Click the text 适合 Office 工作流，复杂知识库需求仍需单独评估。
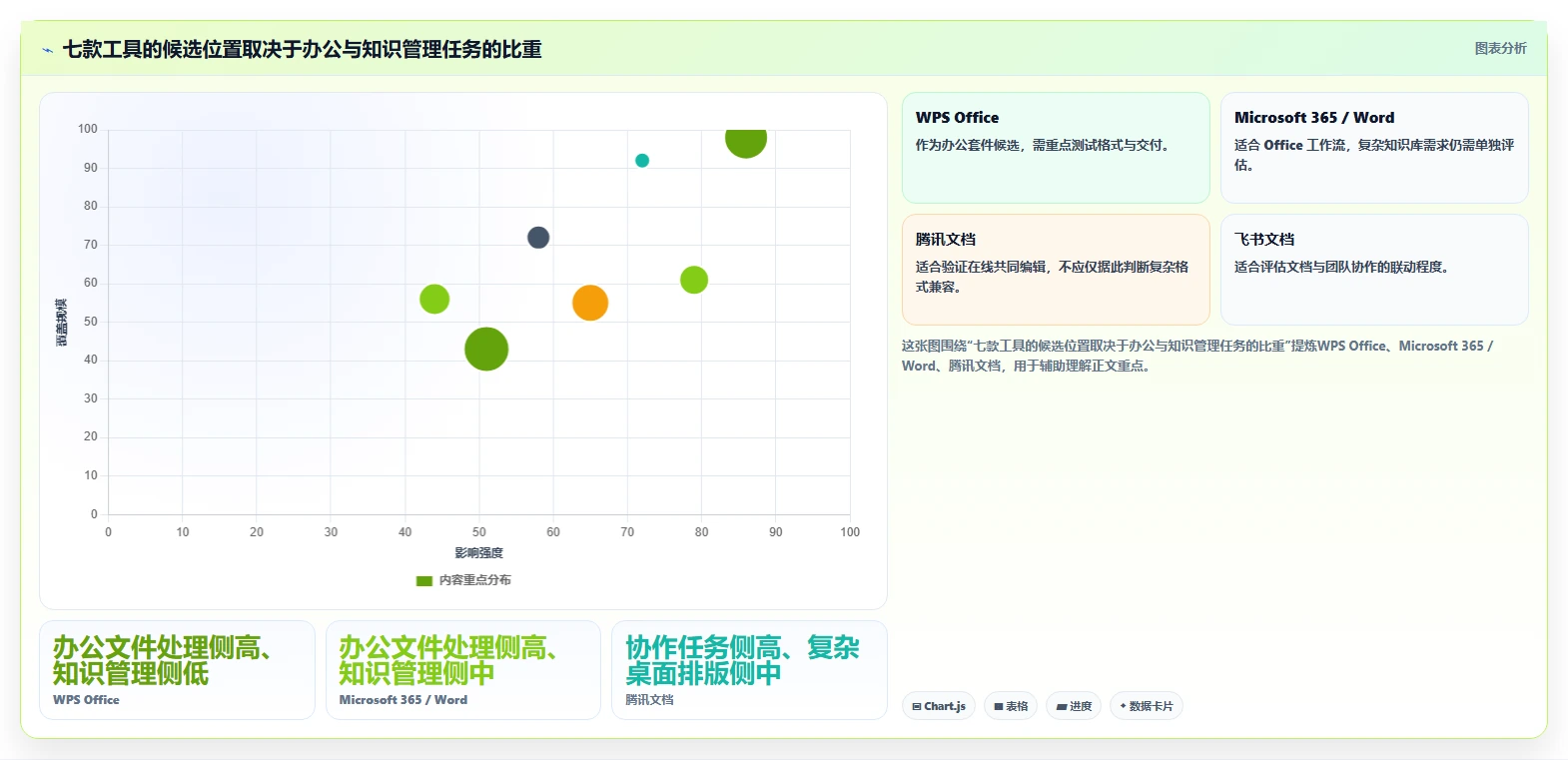 (1374, 155)
